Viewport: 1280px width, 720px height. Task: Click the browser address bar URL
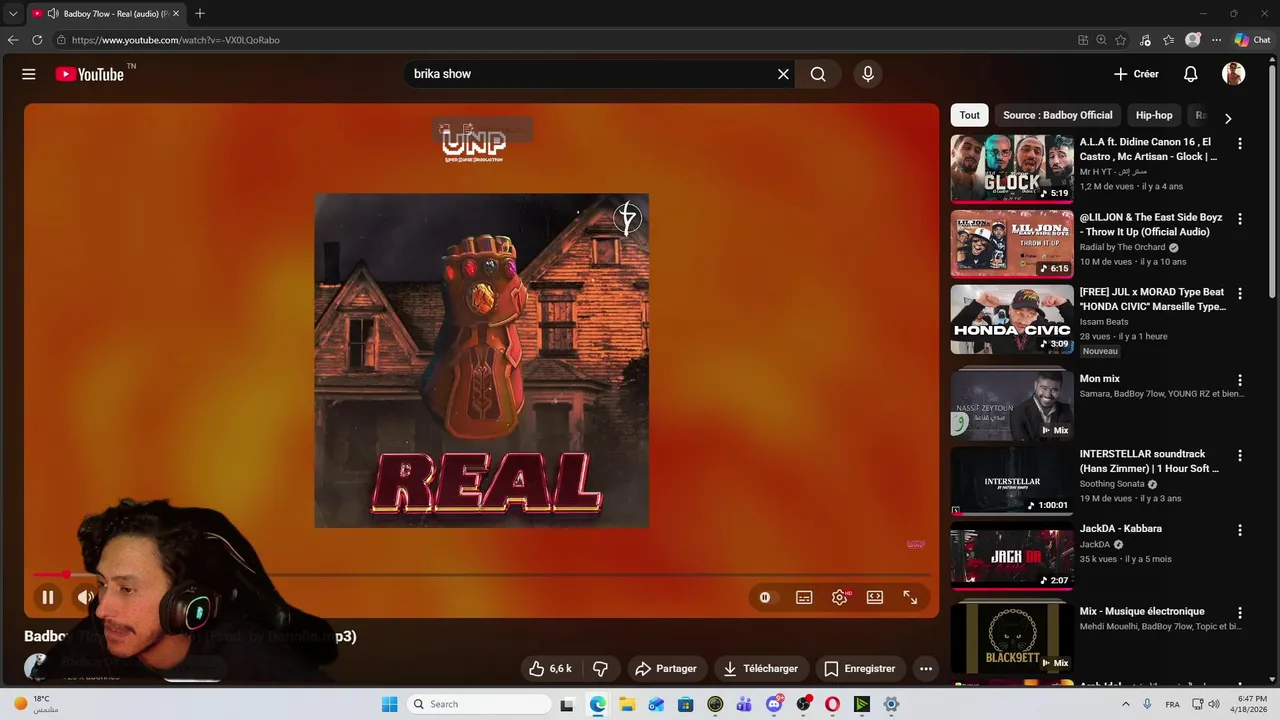coord(176,40)
